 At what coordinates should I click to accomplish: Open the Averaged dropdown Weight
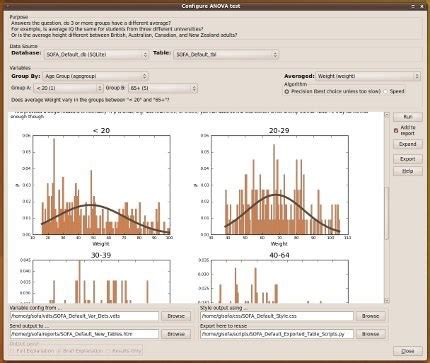(368, 76)
